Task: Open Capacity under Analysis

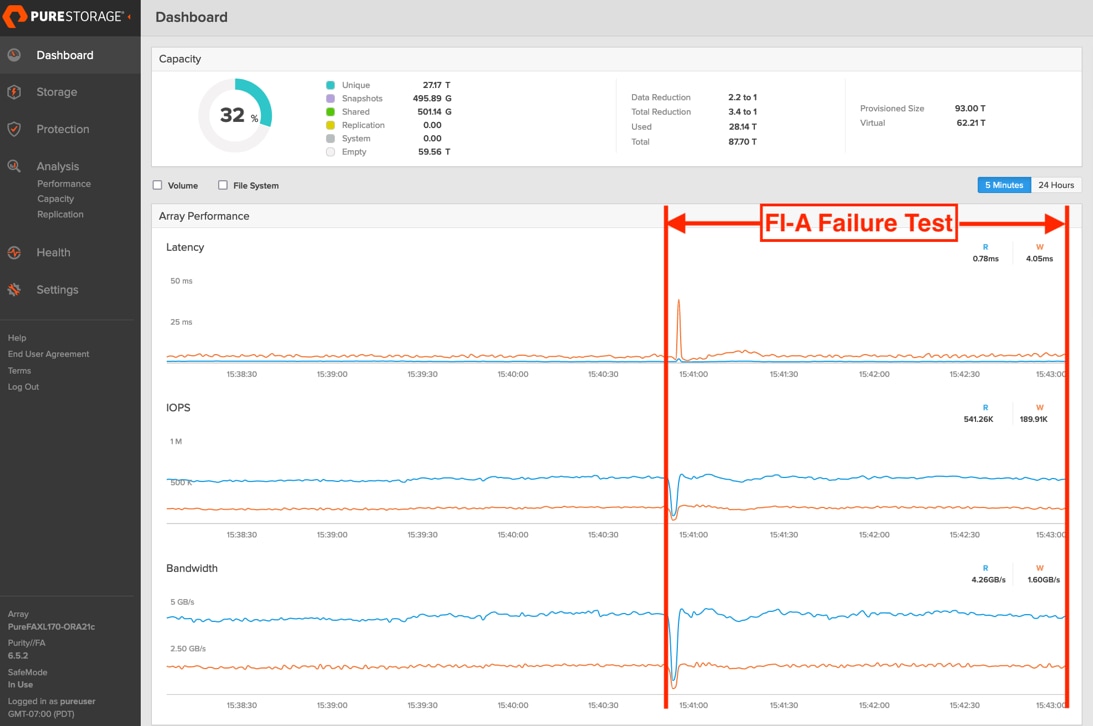Action: click(56, 199)
